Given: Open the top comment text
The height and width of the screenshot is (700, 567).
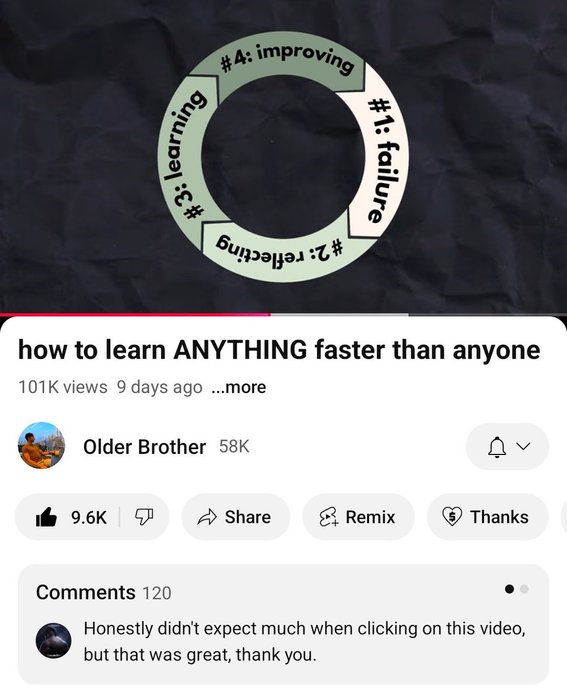Looking at the screenshot, I should tap(304, 642).
